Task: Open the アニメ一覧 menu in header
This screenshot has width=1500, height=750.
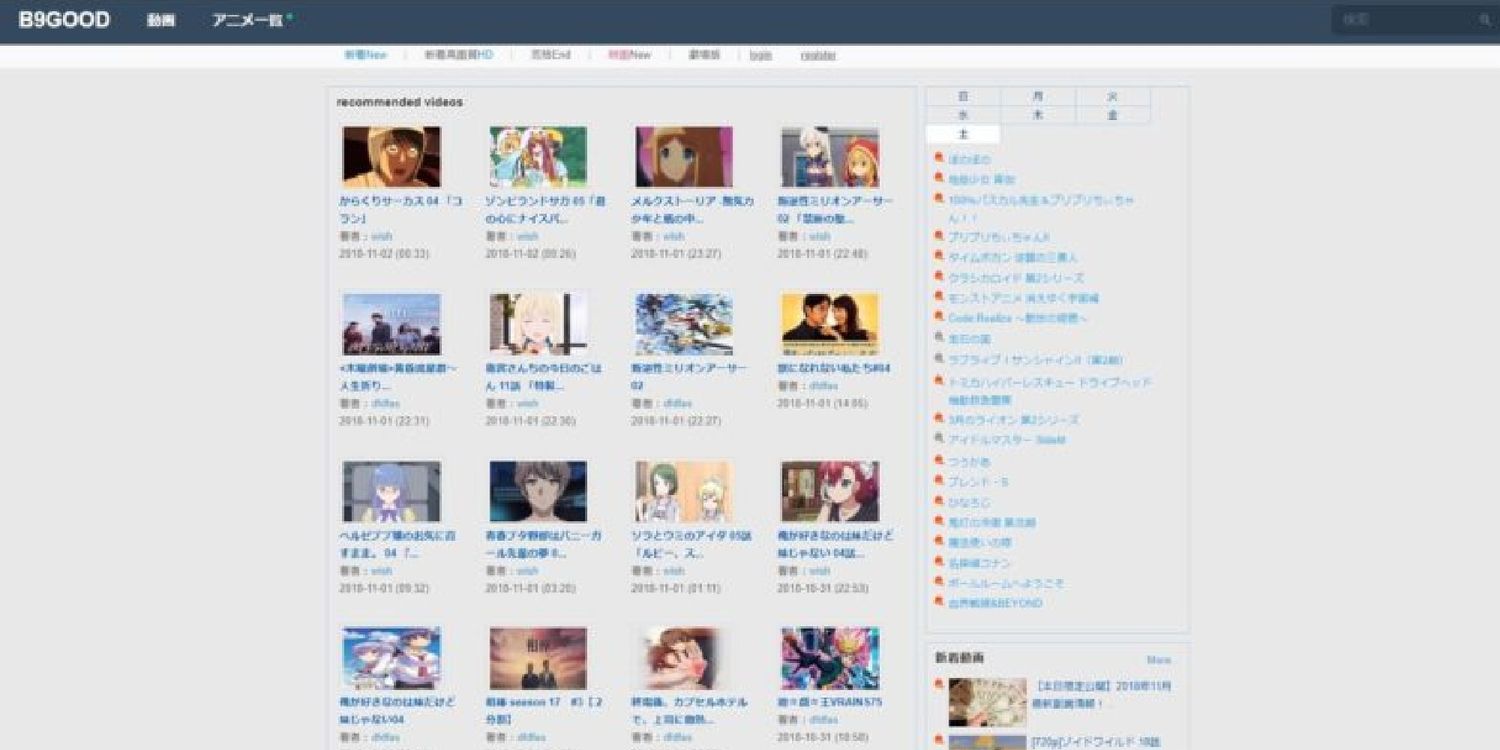Action: tap(247, 20)
